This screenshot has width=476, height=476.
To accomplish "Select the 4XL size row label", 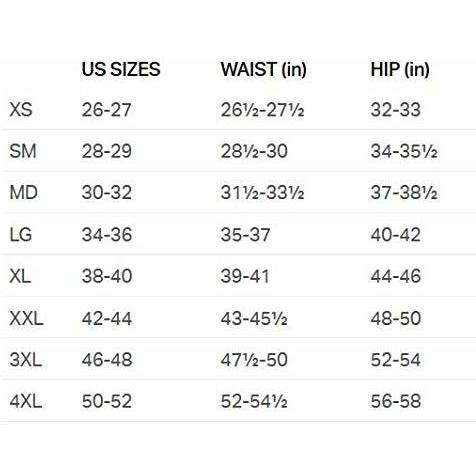I will click(26, 401).
